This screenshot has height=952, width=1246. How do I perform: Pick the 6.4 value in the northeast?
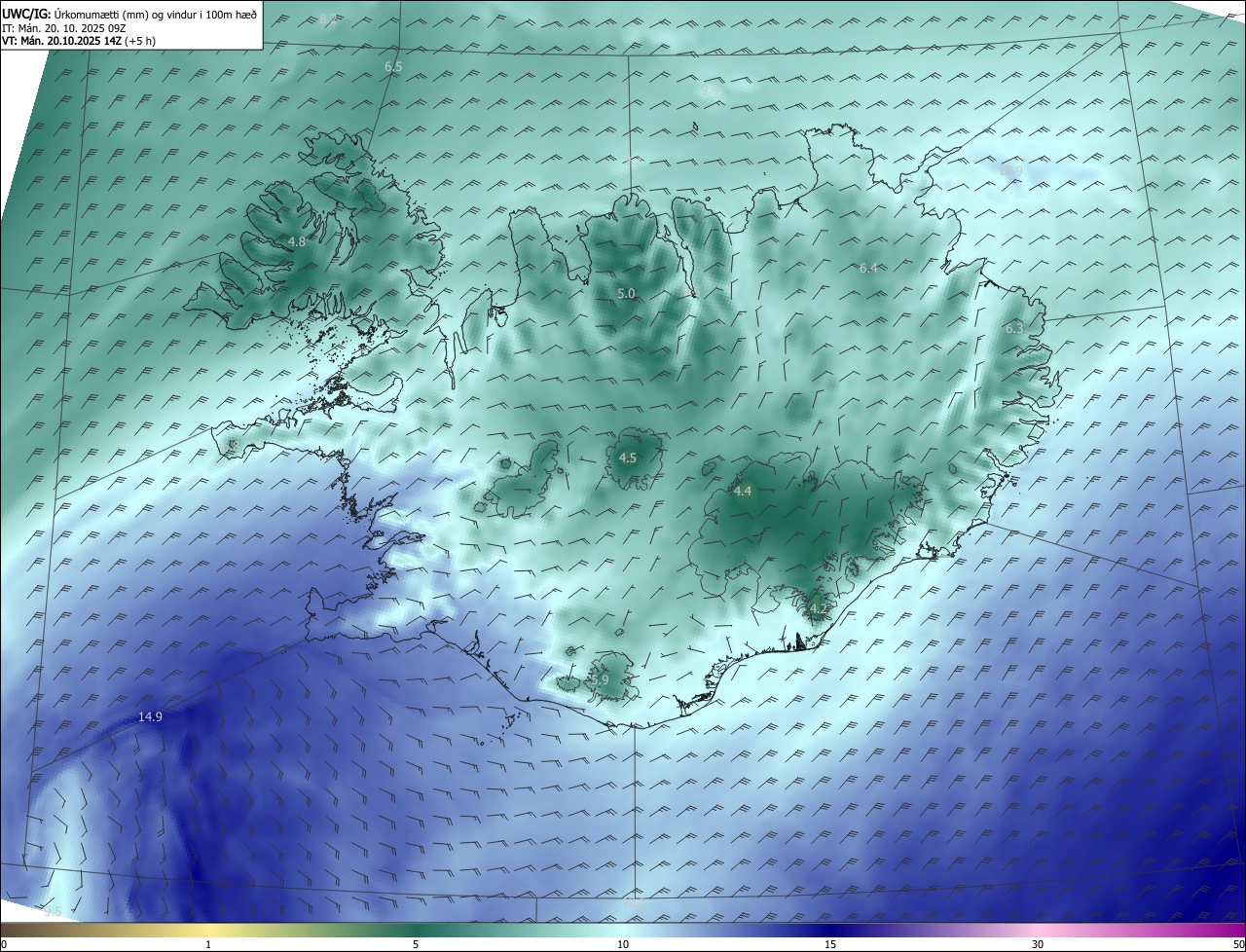868,268
